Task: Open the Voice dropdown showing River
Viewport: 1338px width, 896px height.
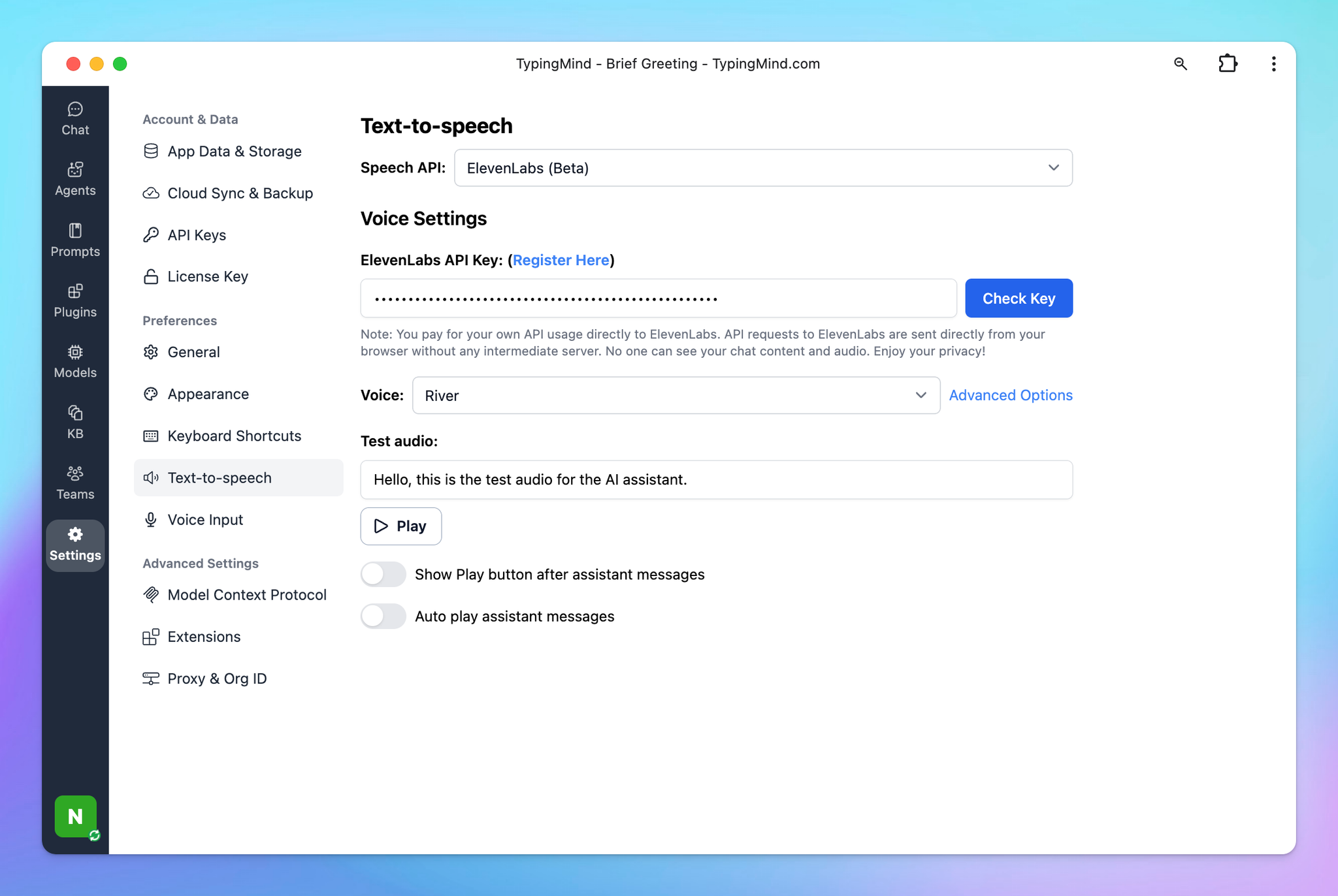Action: coord(676,395)
